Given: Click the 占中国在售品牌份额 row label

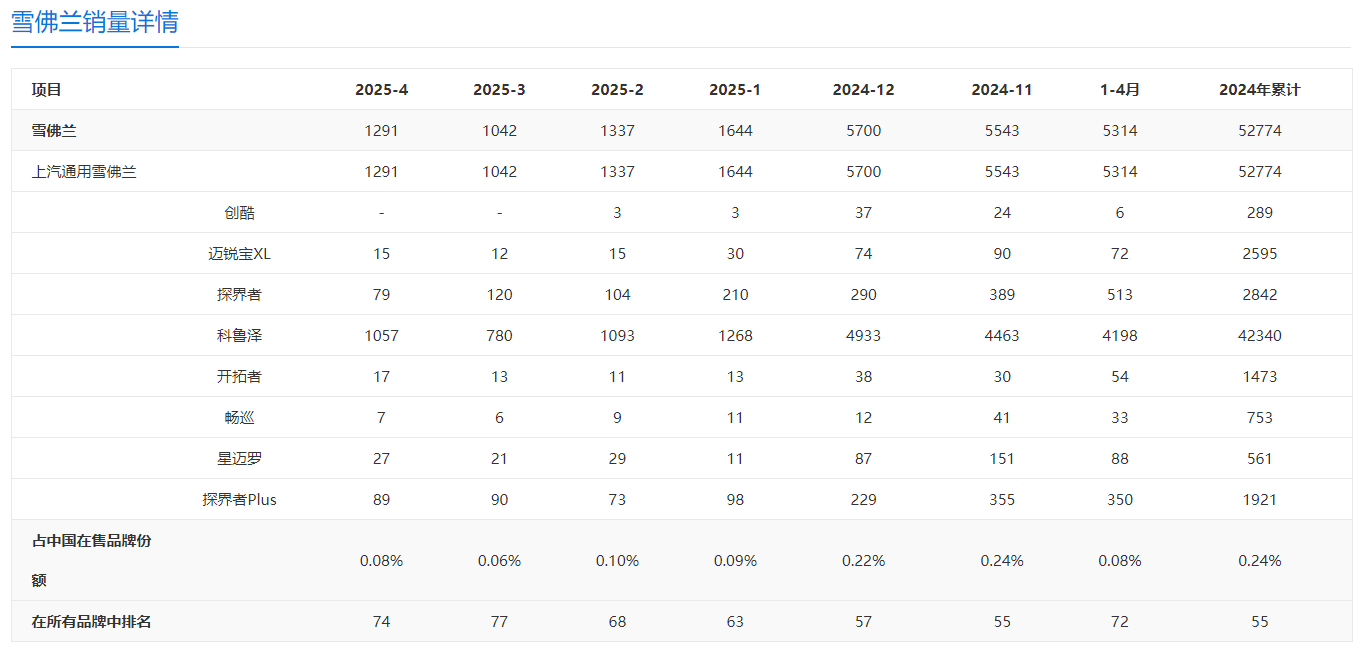Looking at the screenshot, I should click(x=92, y=560).
